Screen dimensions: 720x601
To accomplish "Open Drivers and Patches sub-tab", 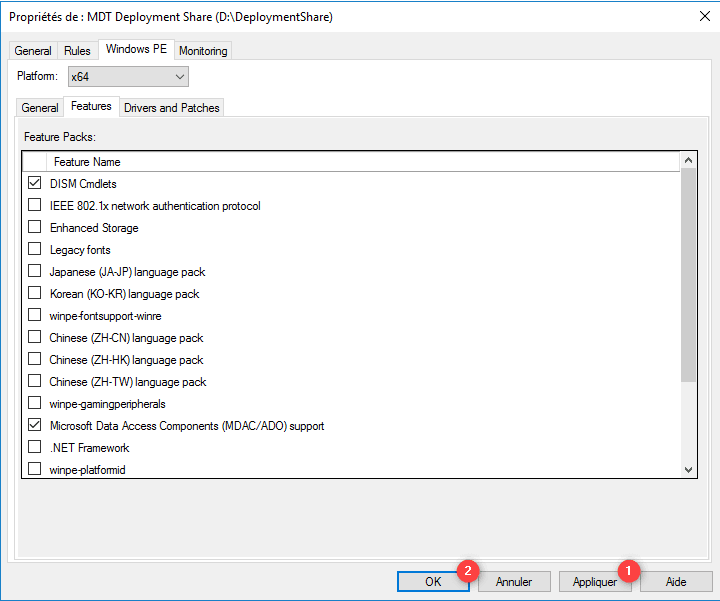I will pos(172,108).
